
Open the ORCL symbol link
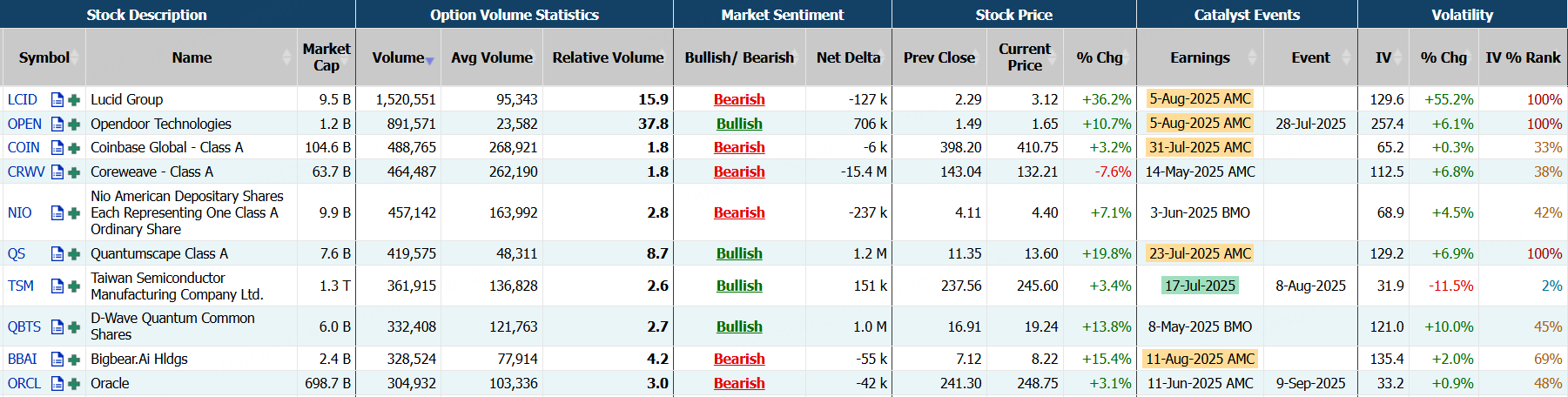[24, 383]
